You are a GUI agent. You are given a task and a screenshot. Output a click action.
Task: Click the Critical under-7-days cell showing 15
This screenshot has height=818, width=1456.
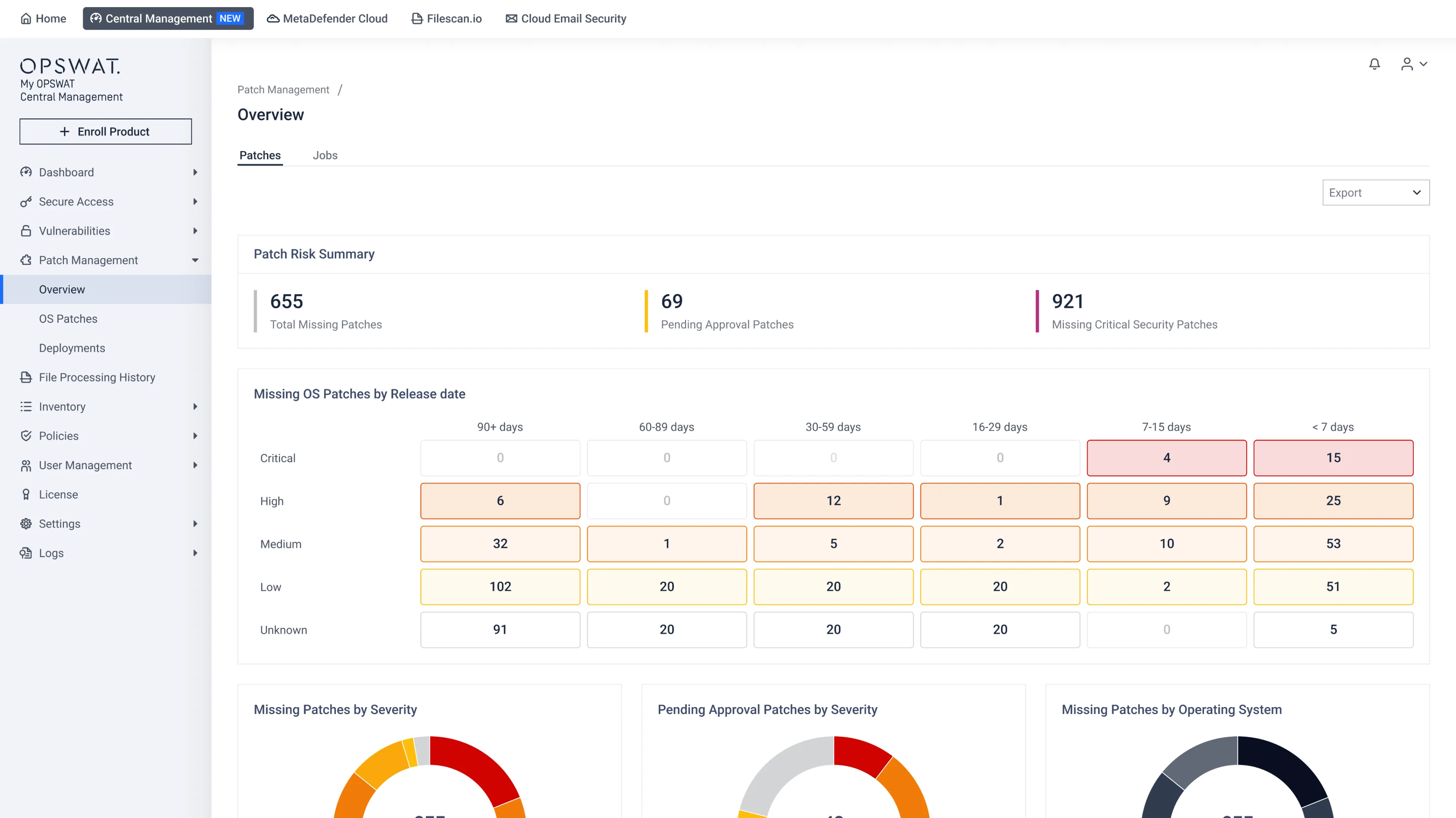pyautogui.click(x=1333, y=457)
